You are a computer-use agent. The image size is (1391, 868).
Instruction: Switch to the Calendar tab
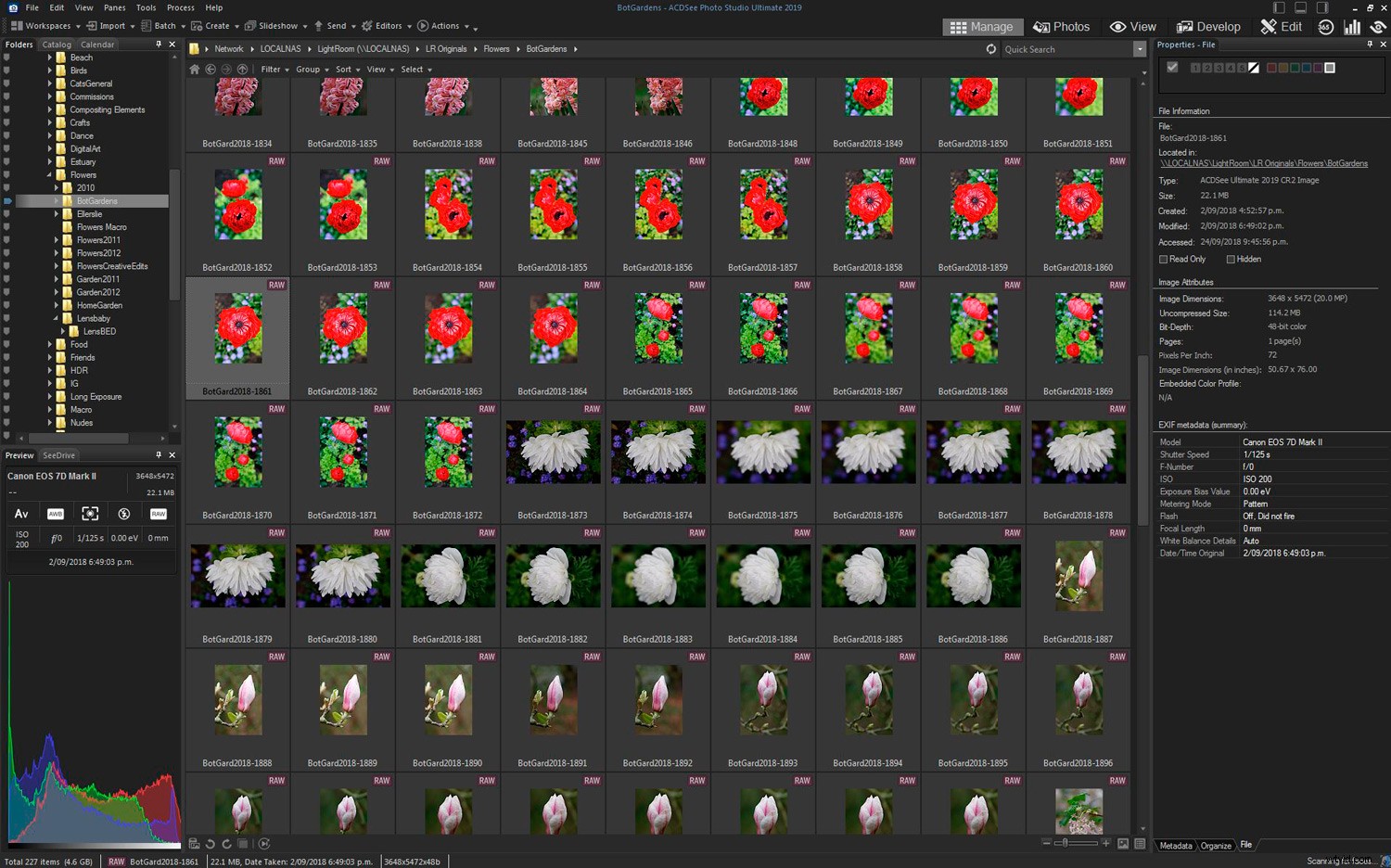click(x=98, y=44)
